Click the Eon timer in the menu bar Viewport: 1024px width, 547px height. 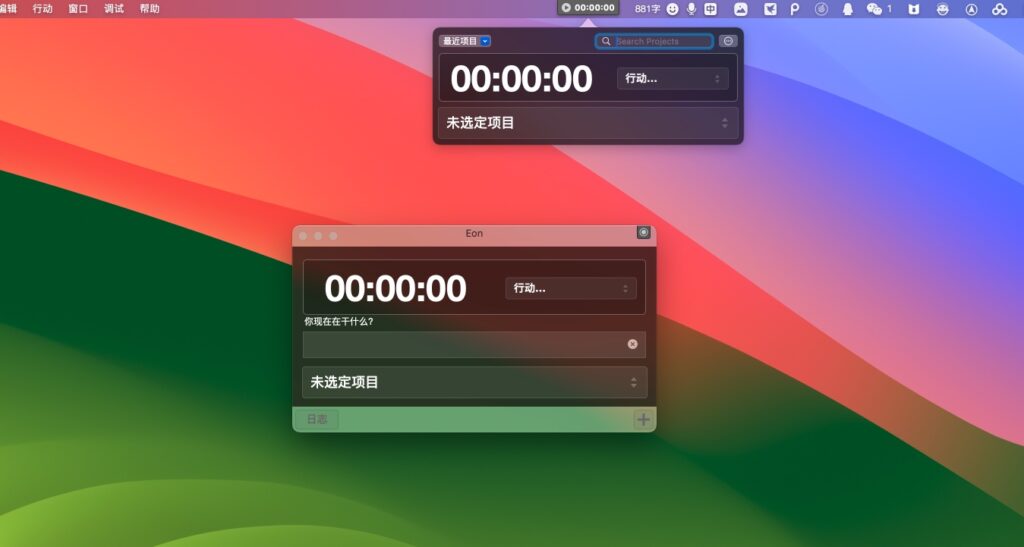tap(588, 8)
